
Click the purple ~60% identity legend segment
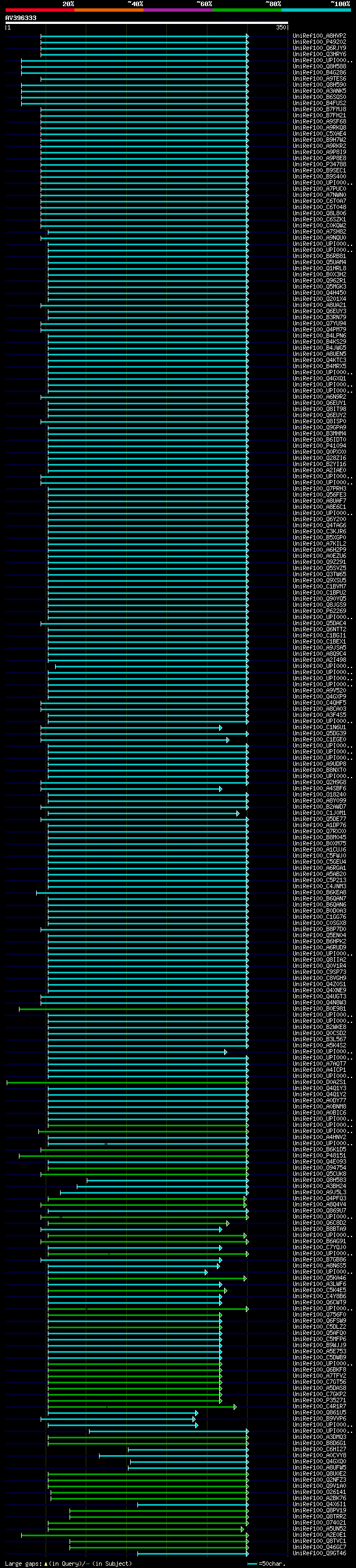(x=179, y=10)
